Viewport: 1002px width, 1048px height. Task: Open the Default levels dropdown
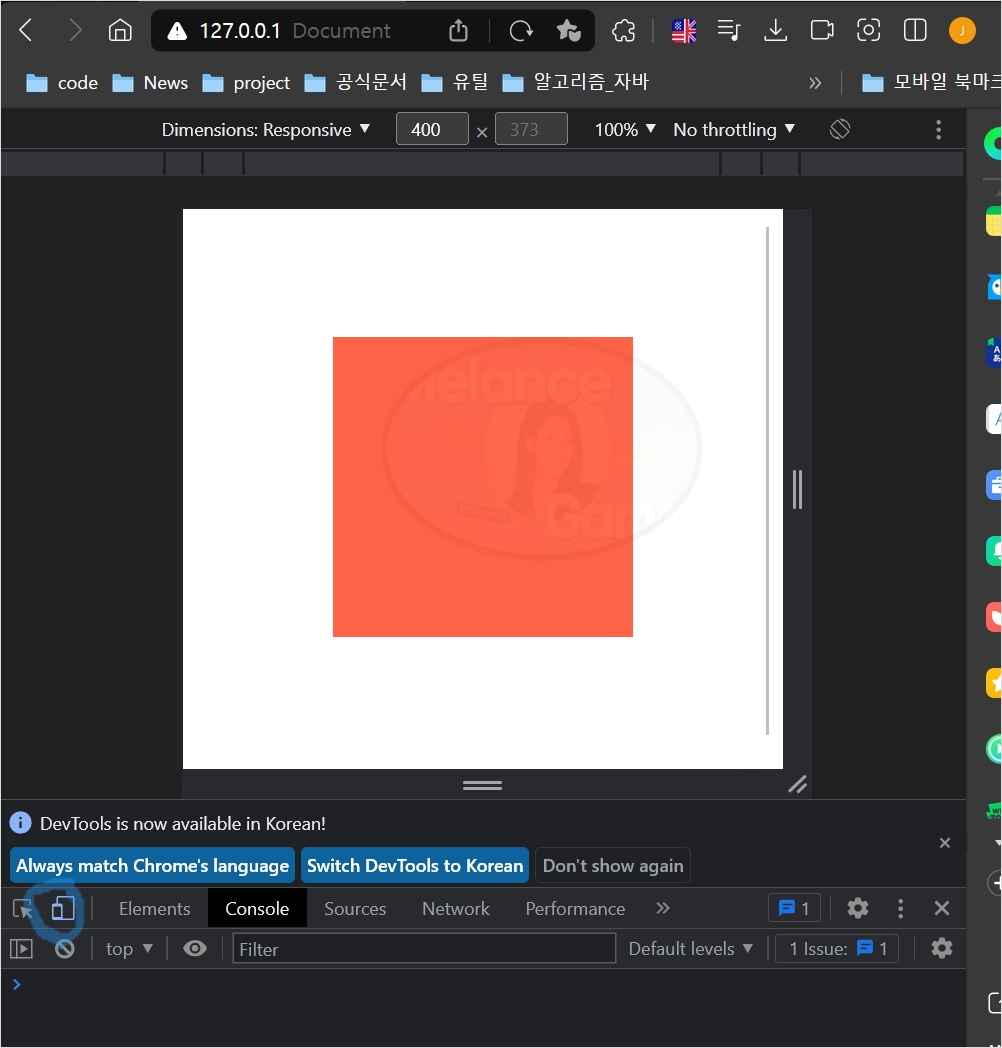pyautogui.click(x=691, y=948)
